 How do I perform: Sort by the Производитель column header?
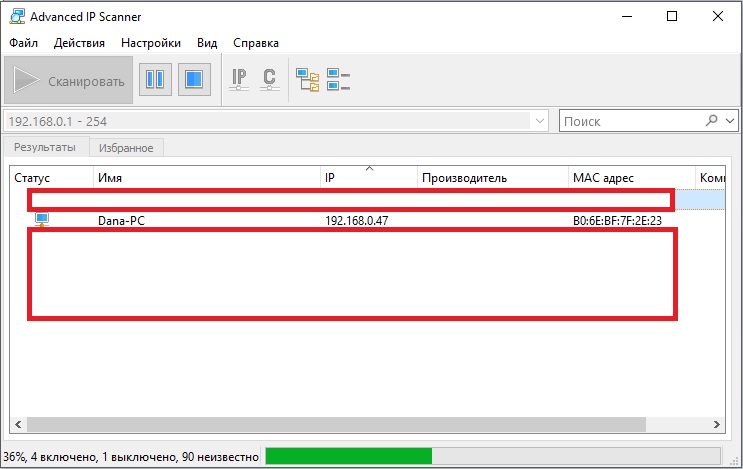pos(493,178)
